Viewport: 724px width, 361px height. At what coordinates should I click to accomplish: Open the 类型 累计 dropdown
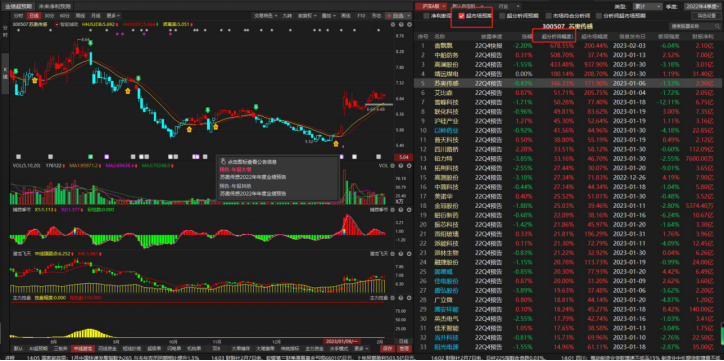tap(646, 6)
